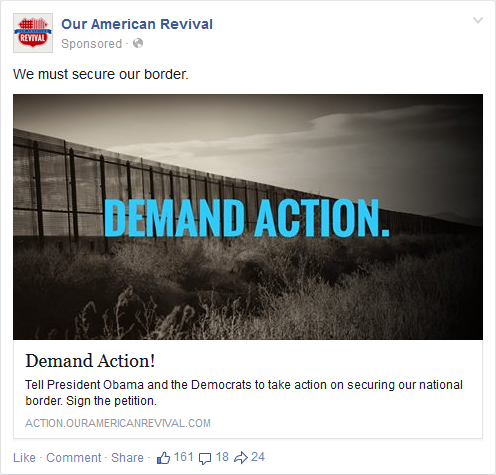The width and height of the screenshot is (496, 475).
Task: View the 18 comments count
Action: (x=222, y=457)
